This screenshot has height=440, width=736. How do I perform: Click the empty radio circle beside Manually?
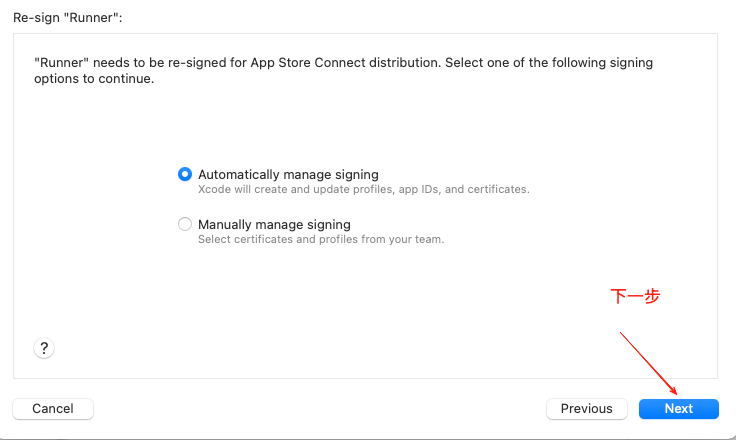[185, 224]
